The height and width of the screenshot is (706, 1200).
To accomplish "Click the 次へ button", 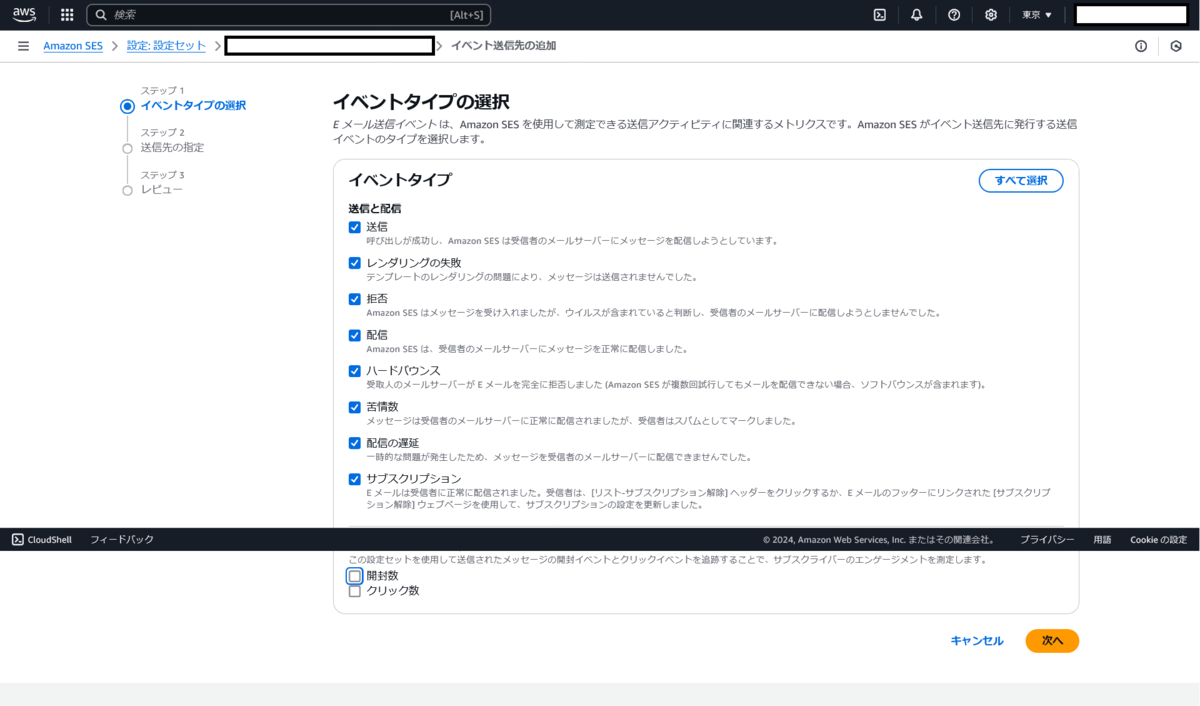I will pyautogui.click(x=1052, y=641).
